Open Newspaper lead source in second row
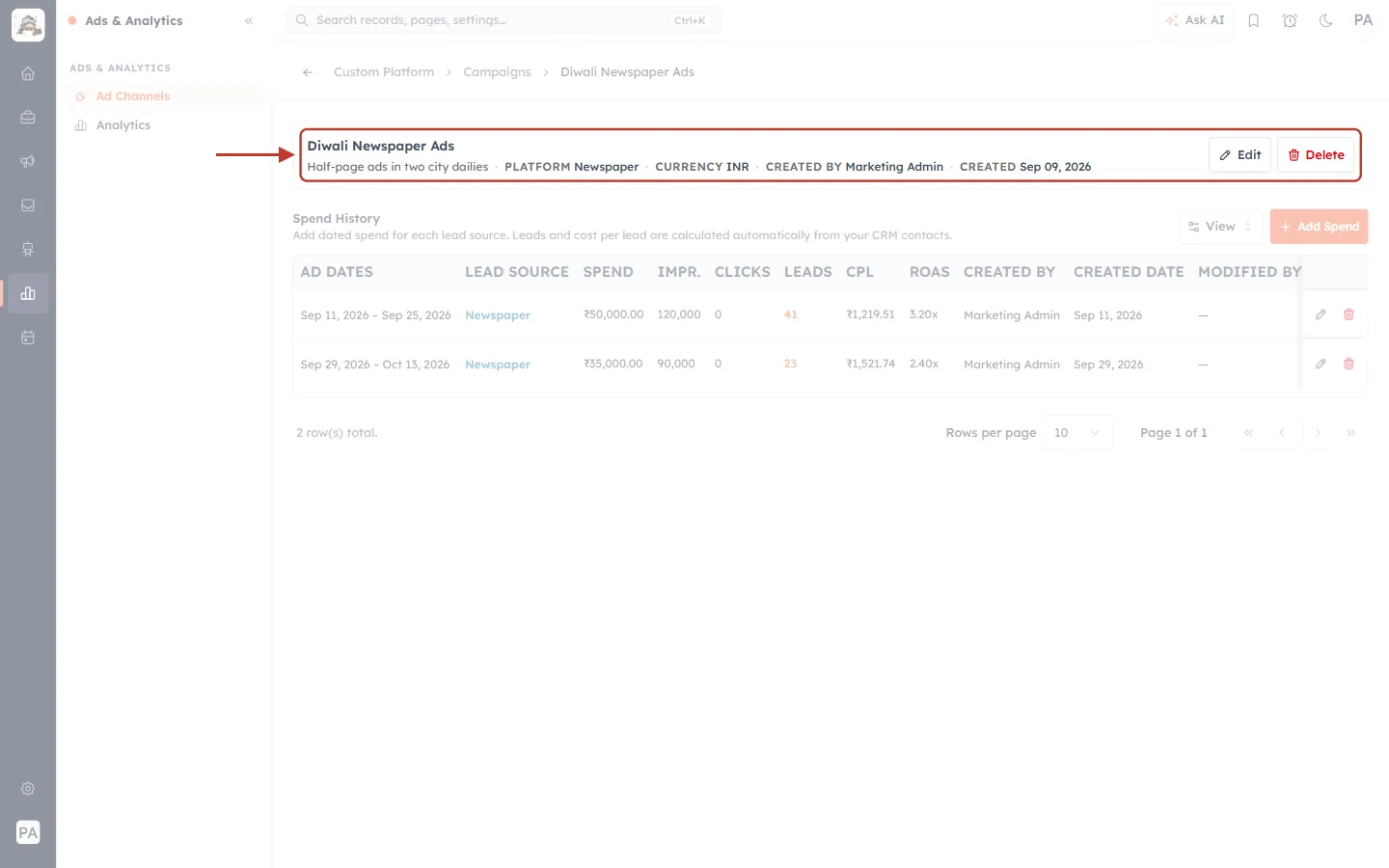The image size is (1389, 868). tap(498, 365)
